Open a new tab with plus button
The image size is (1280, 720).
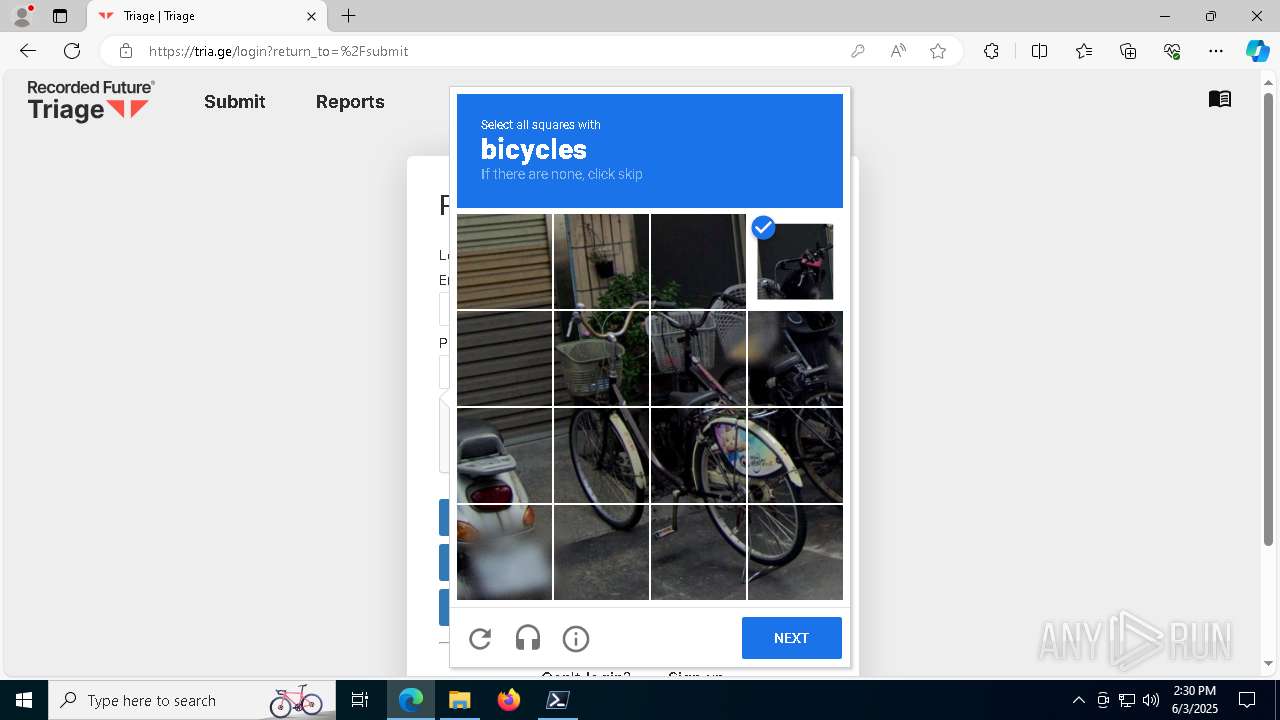tap(348, 16)
